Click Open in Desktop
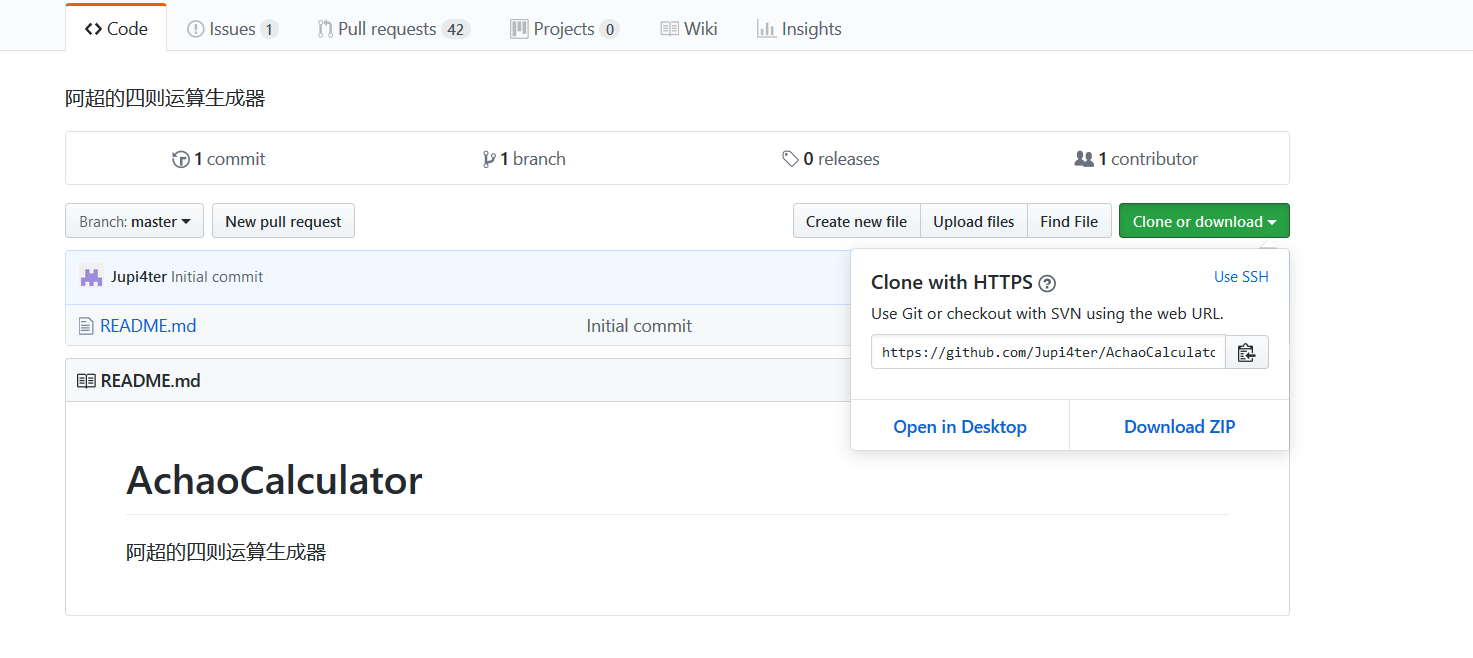Screen dimensions: 1473x658 pyautogui.click(x=960, y=427)
